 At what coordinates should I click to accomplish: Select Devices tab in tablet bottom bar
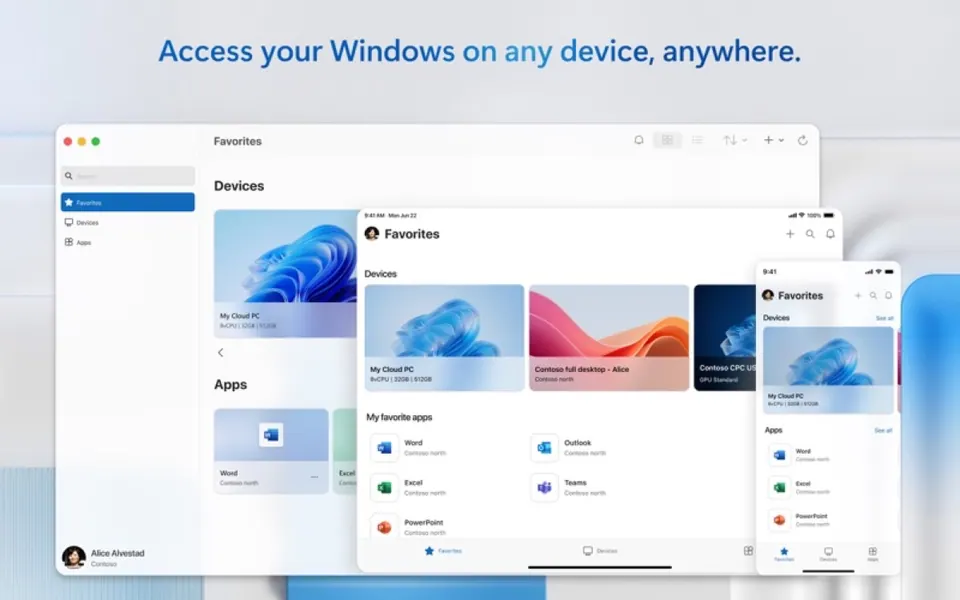600,551
